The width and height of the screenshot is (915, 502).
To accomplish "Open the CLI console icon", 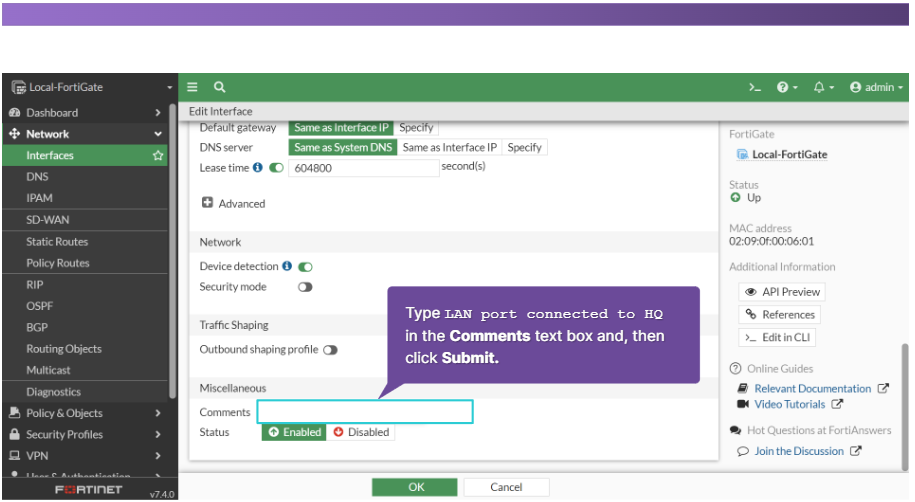I will click(755, 88).
